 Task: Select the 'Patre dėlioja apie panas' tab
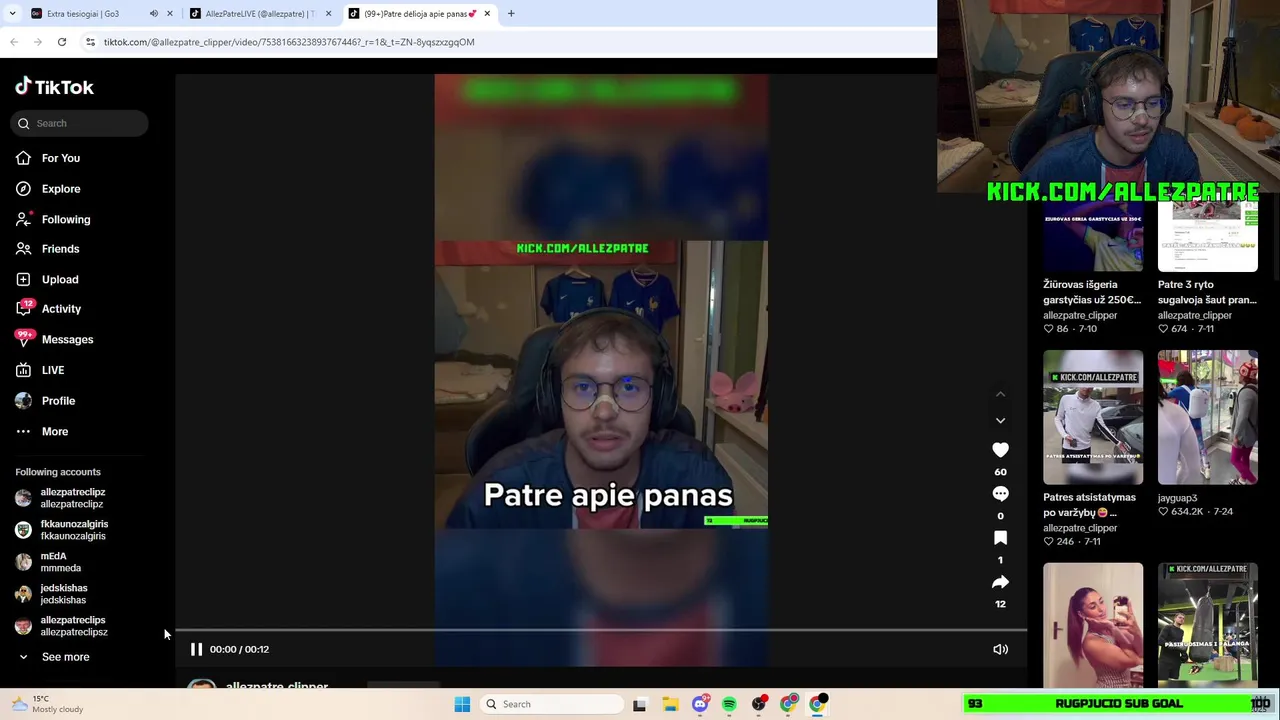click(x=420, y=14)
